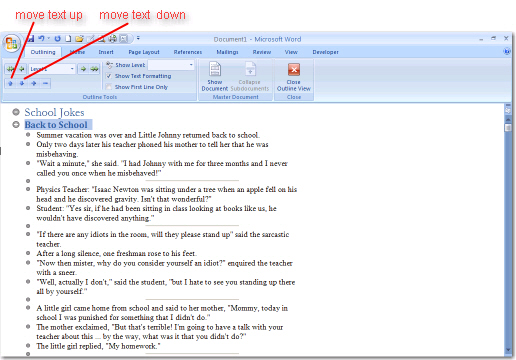Open Word Help icon
The height and width of the screenshot is (360, 516).
(507, 51)
